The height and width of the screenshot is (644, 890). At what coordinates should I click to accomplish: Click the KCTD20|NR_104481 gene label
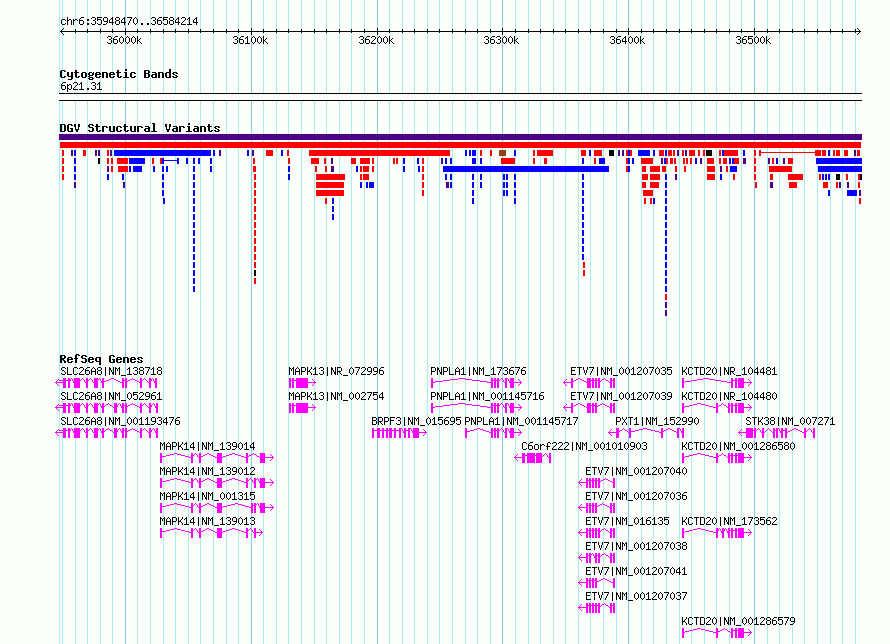[729, 371]
